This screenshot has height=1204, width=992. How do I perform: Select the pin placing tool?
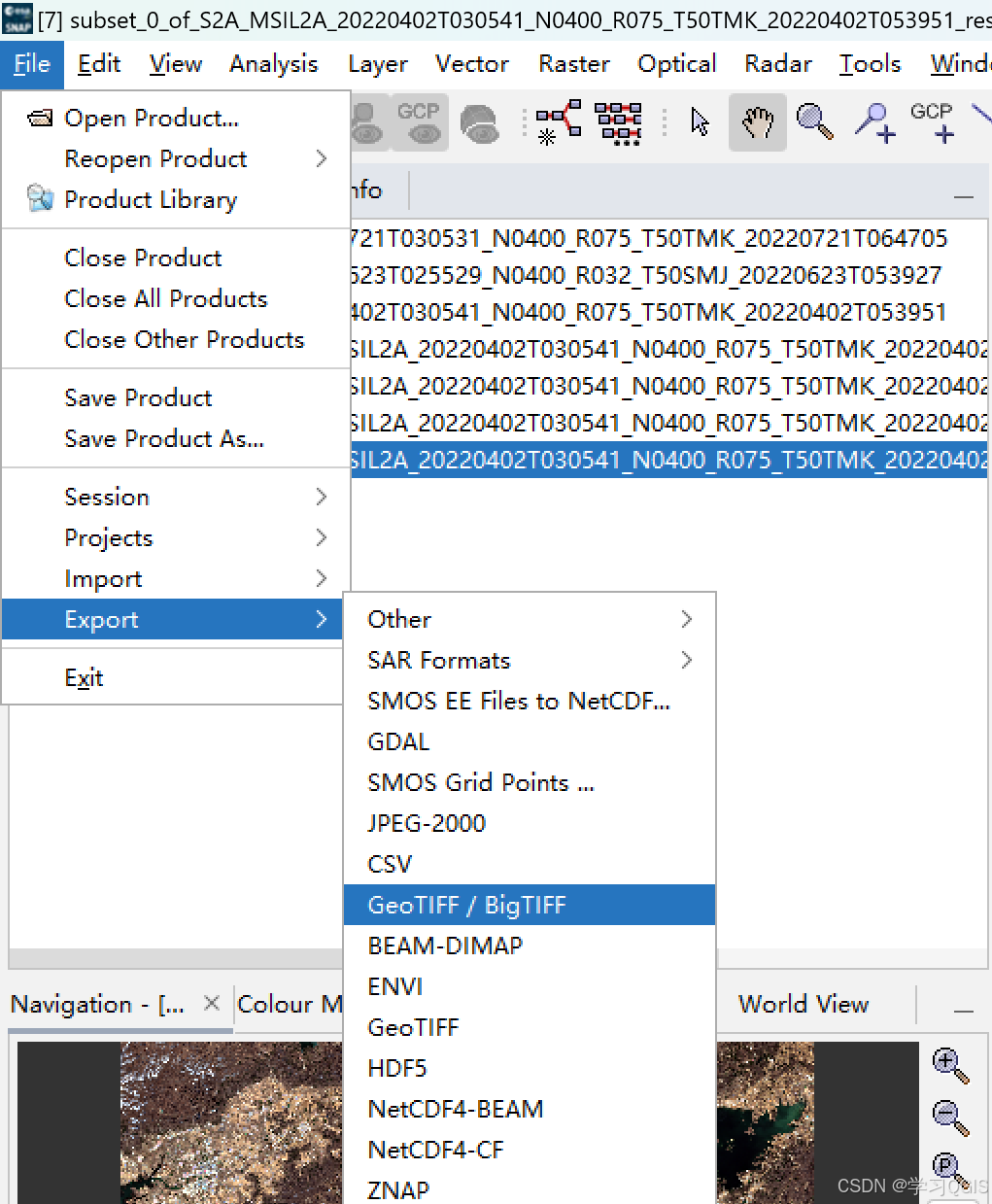(874, 122)
